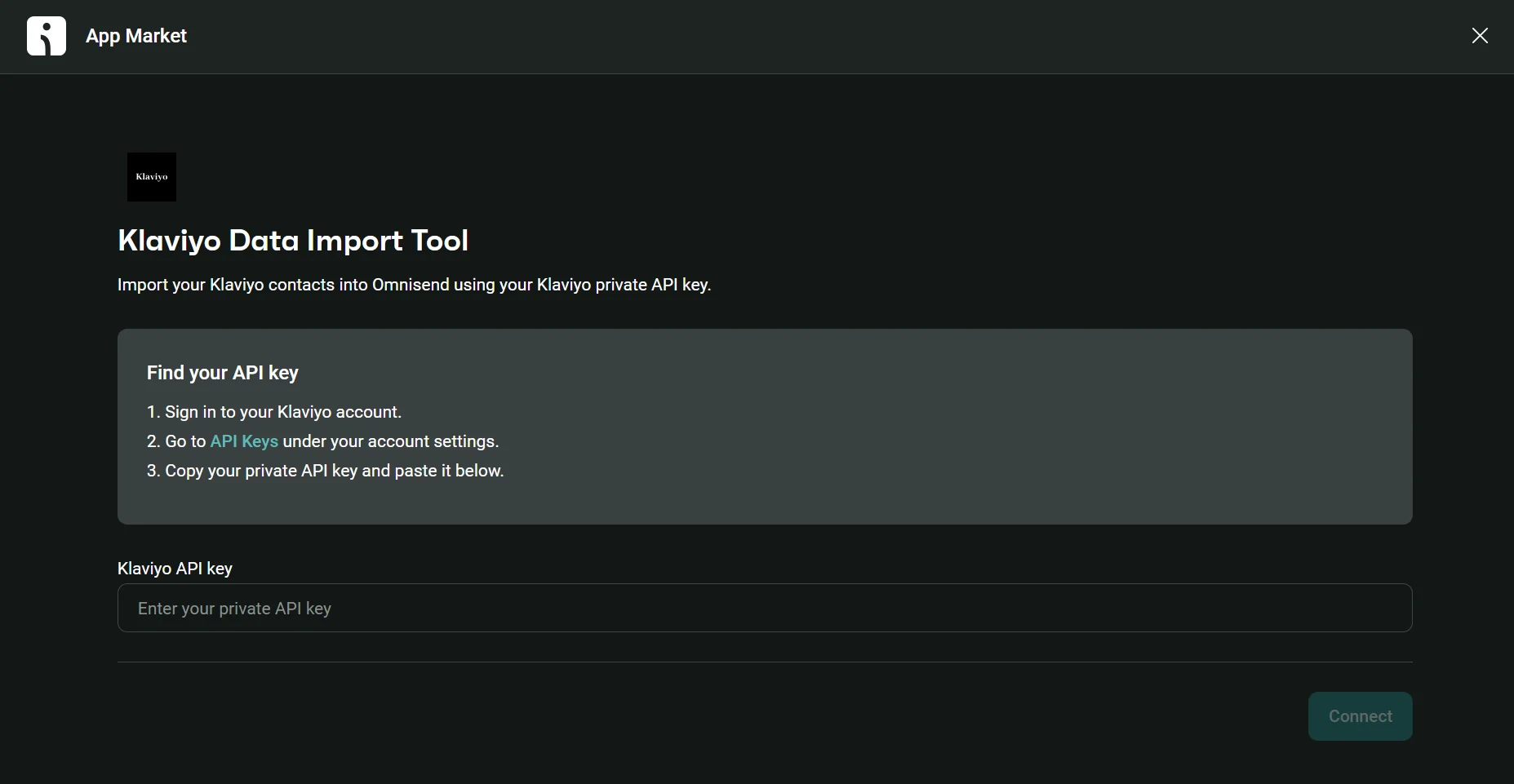
Task: Focus the Klaviyo API key input field
Action: (x=765, y=608)
